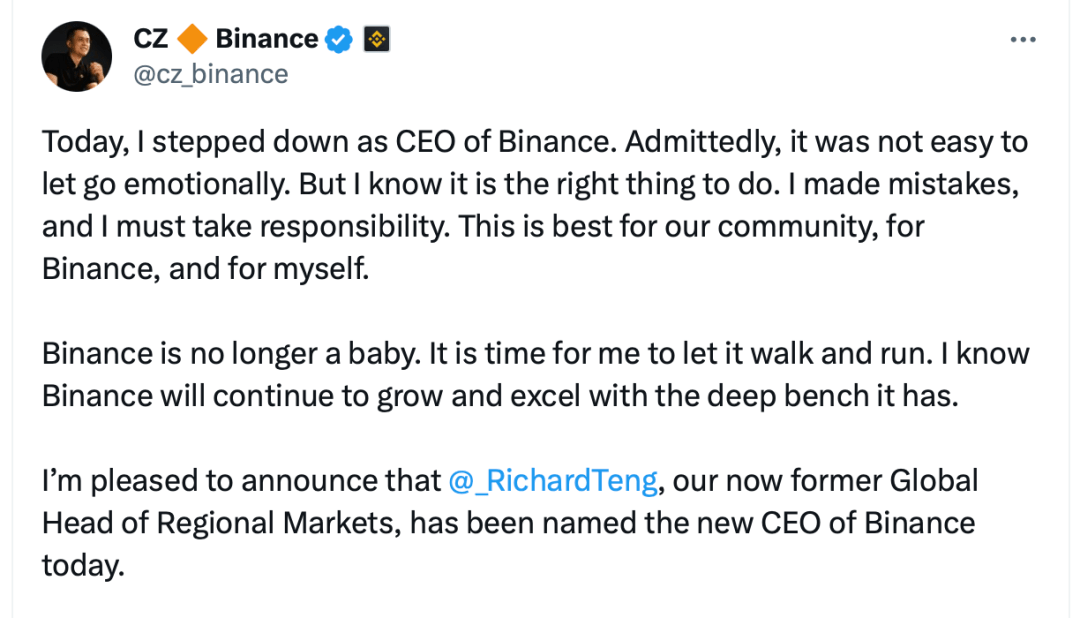Screen dimensions: 1080x618
Task: Open the @_RichardTeng mention link
Action: (x=553, y=481)
